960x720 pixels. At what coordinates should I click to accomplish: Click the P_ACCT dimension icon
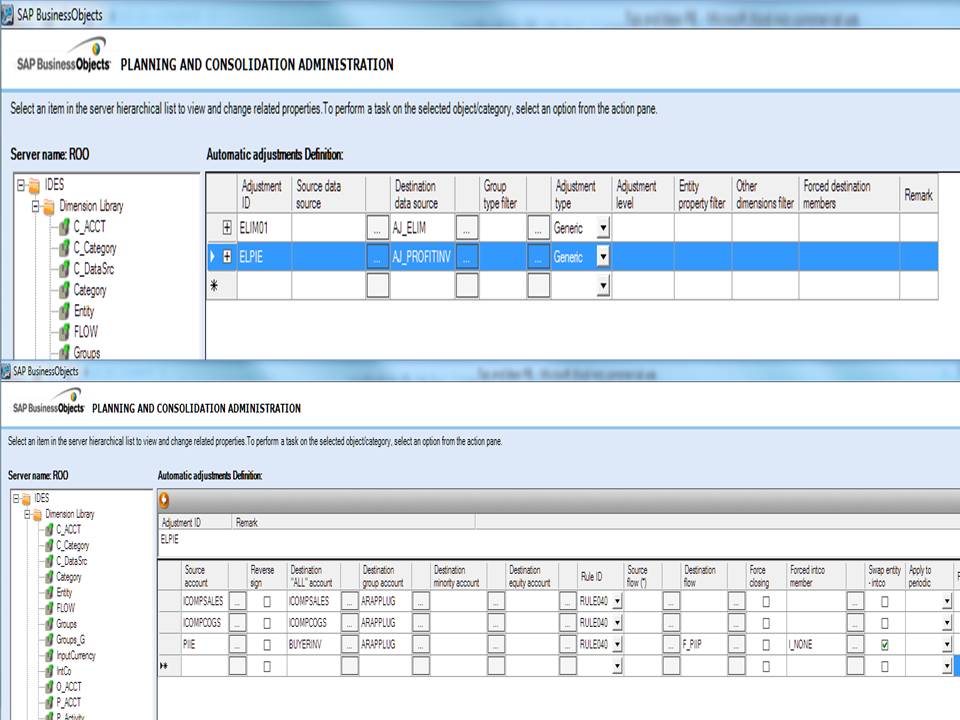click(x=48, y=702)
